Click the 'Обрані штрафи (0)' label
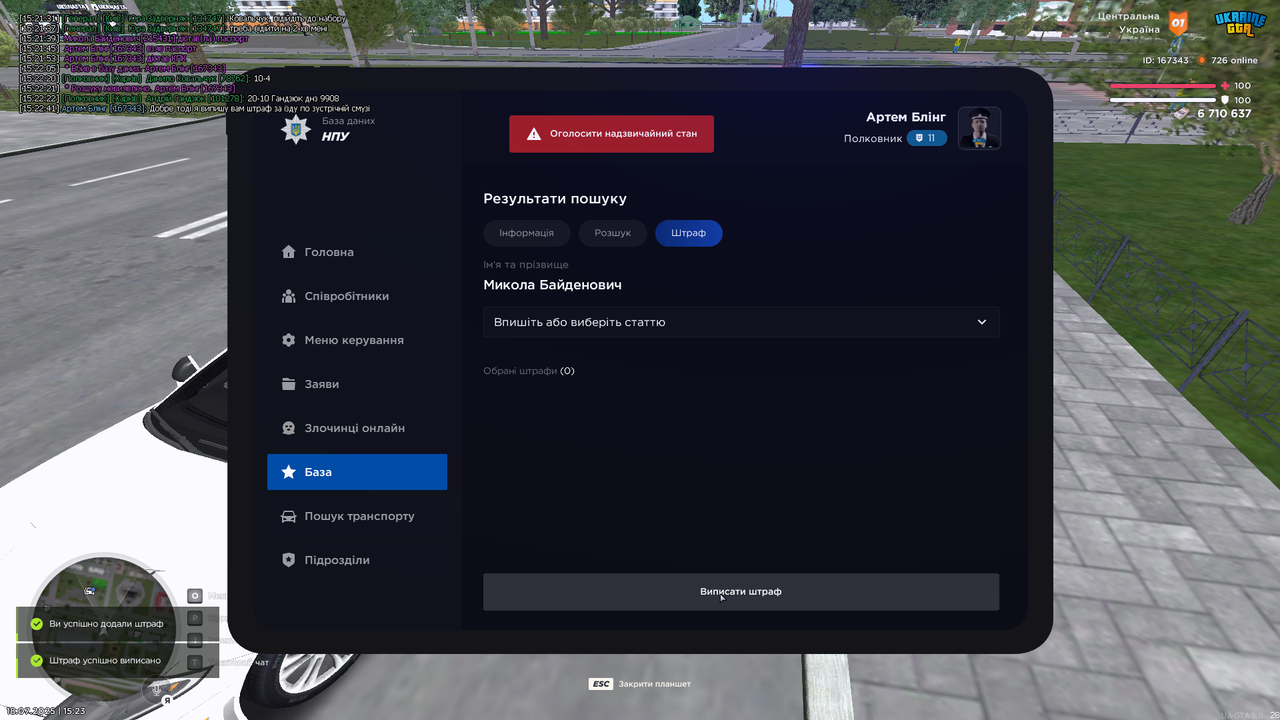Screen dimensions: 1280x720 [529, 371]
